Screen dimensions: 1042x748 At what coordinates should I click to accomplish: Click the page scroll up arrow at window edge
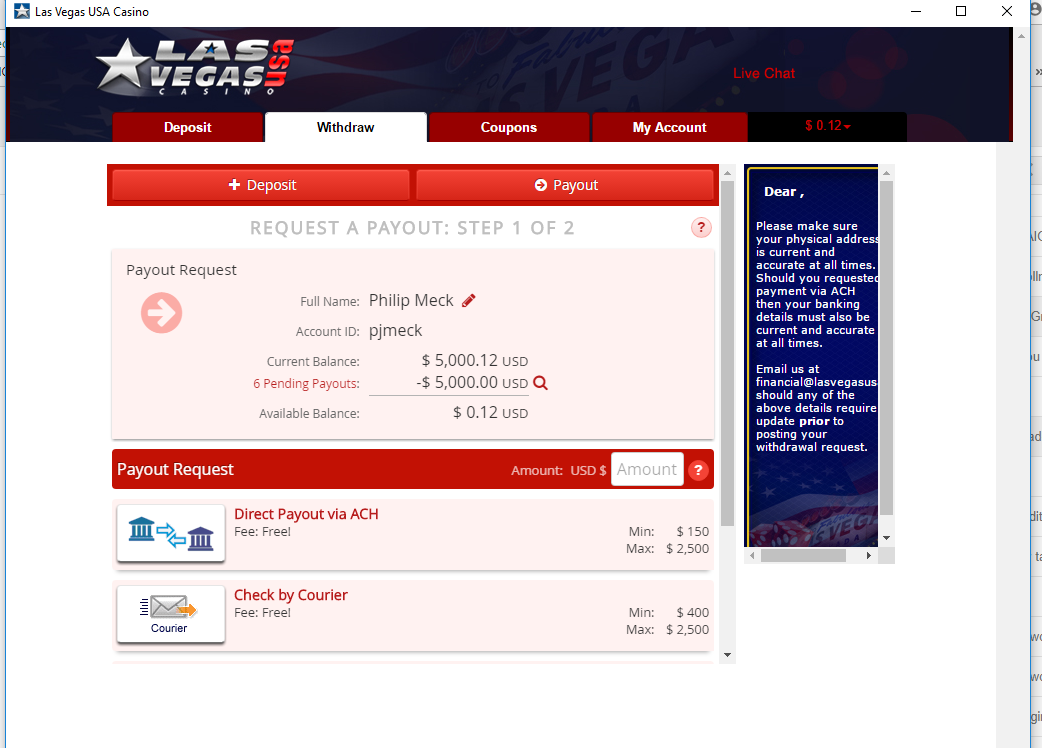pyautogui.click(x=1021, y=36)
